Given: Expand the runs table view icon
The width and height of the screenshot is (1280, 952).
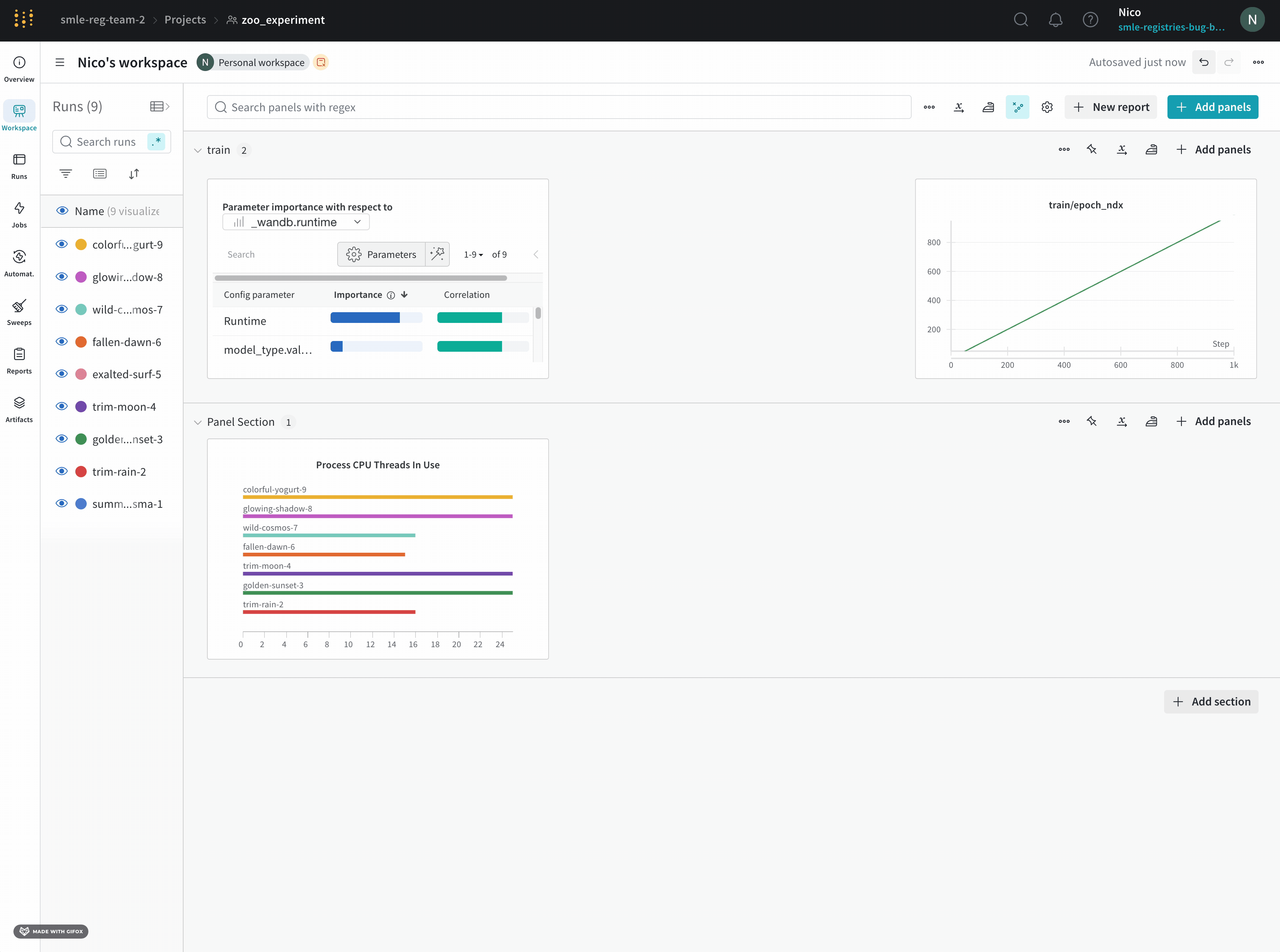Looking at the screenshot, I should coord(159,107).
